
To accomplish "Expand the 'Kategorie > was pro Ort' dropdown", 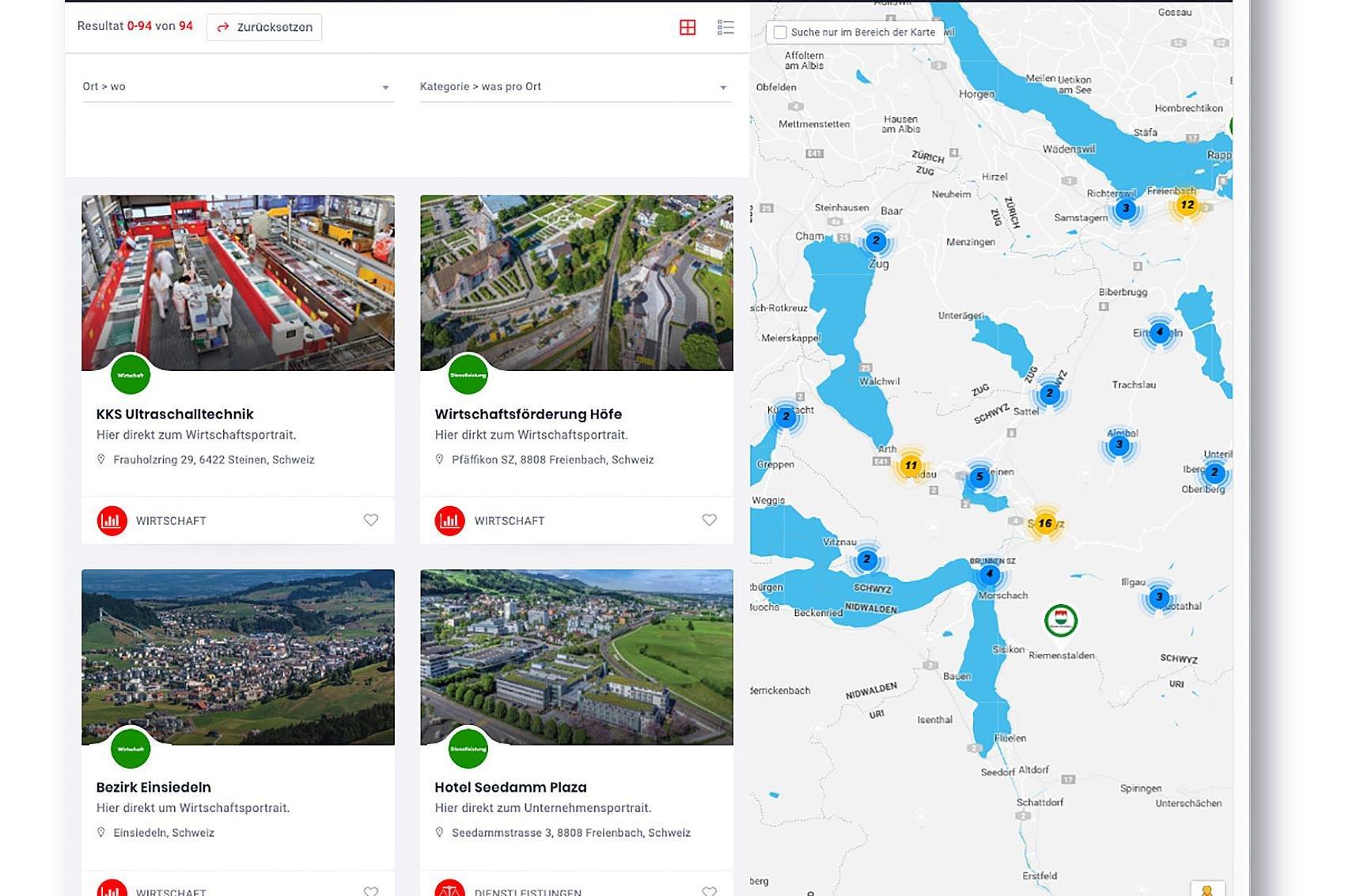I will click(575, 87).
